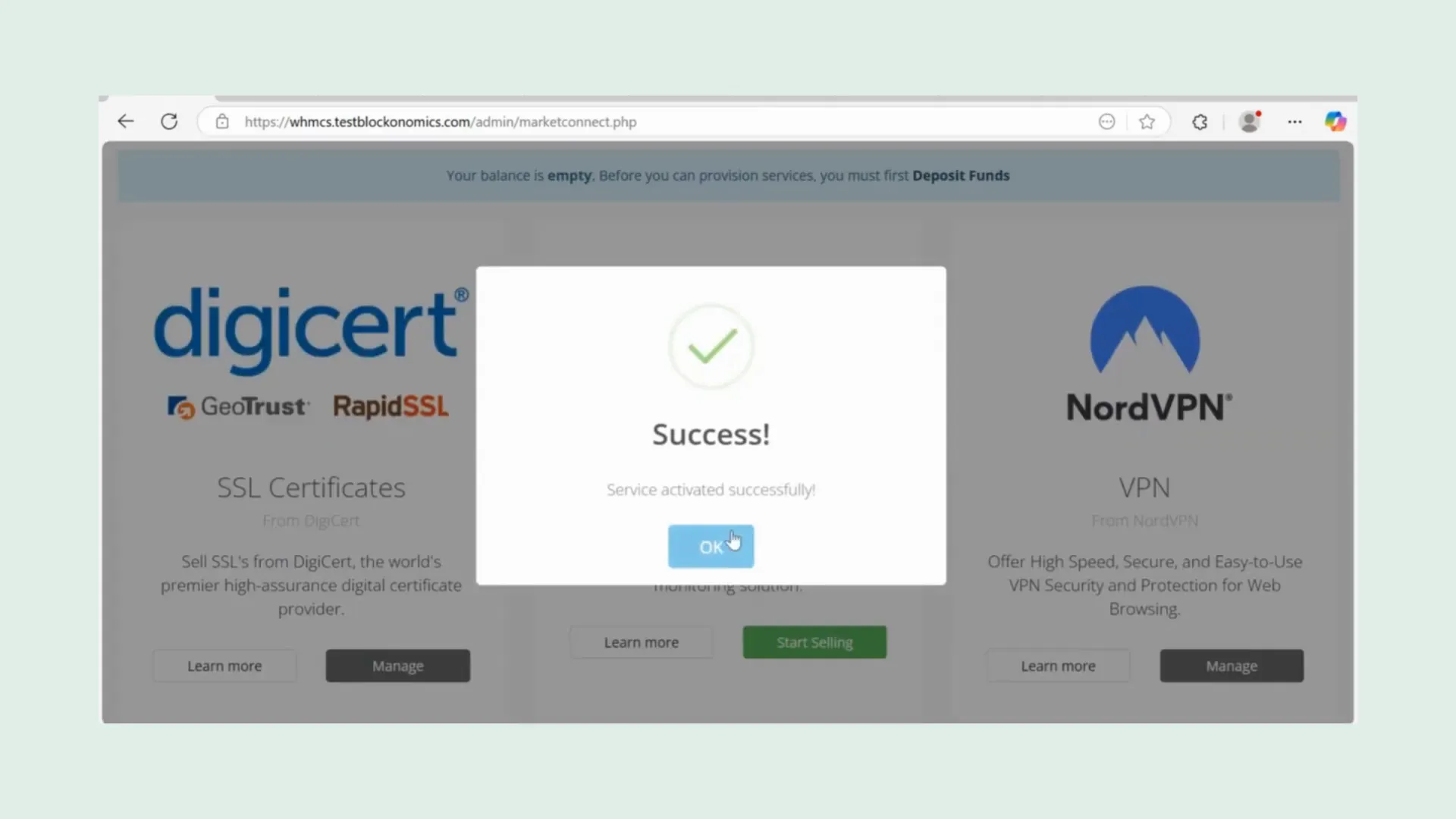Click the RapidSSL brand icon
This screenshot has height=819, width=1456.
pos(391,406)
